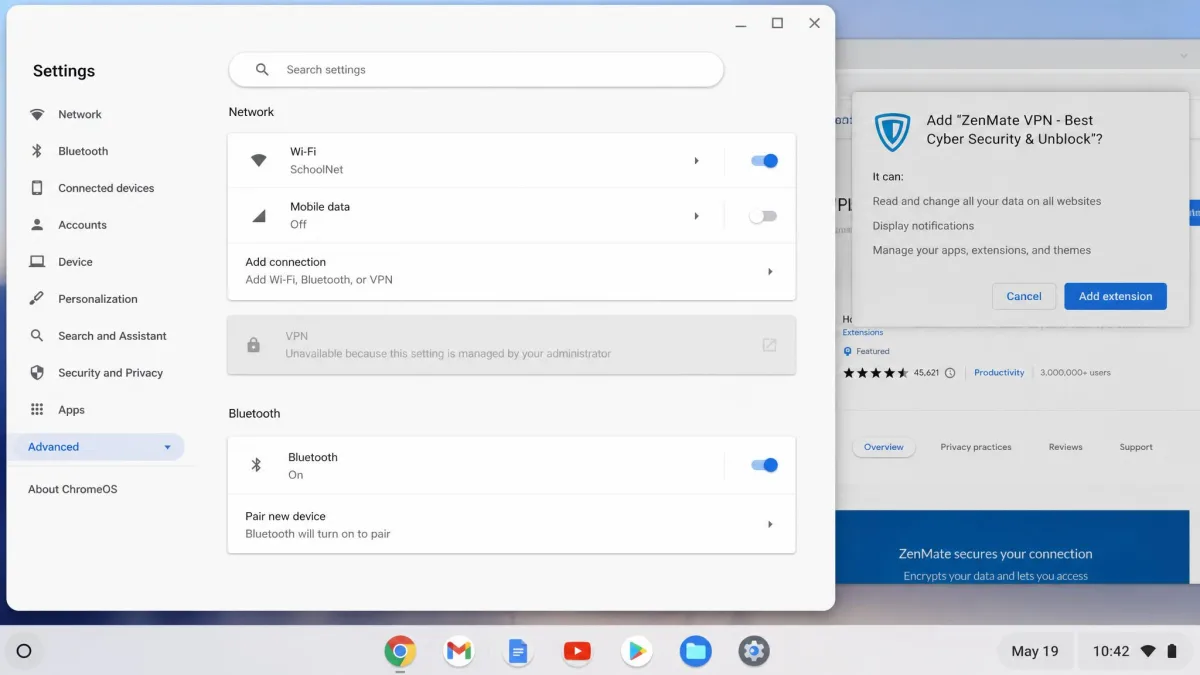This screenshot has height=675, width=1200.
Task: Click the search magnifier icon
Action: coord(262,70)
